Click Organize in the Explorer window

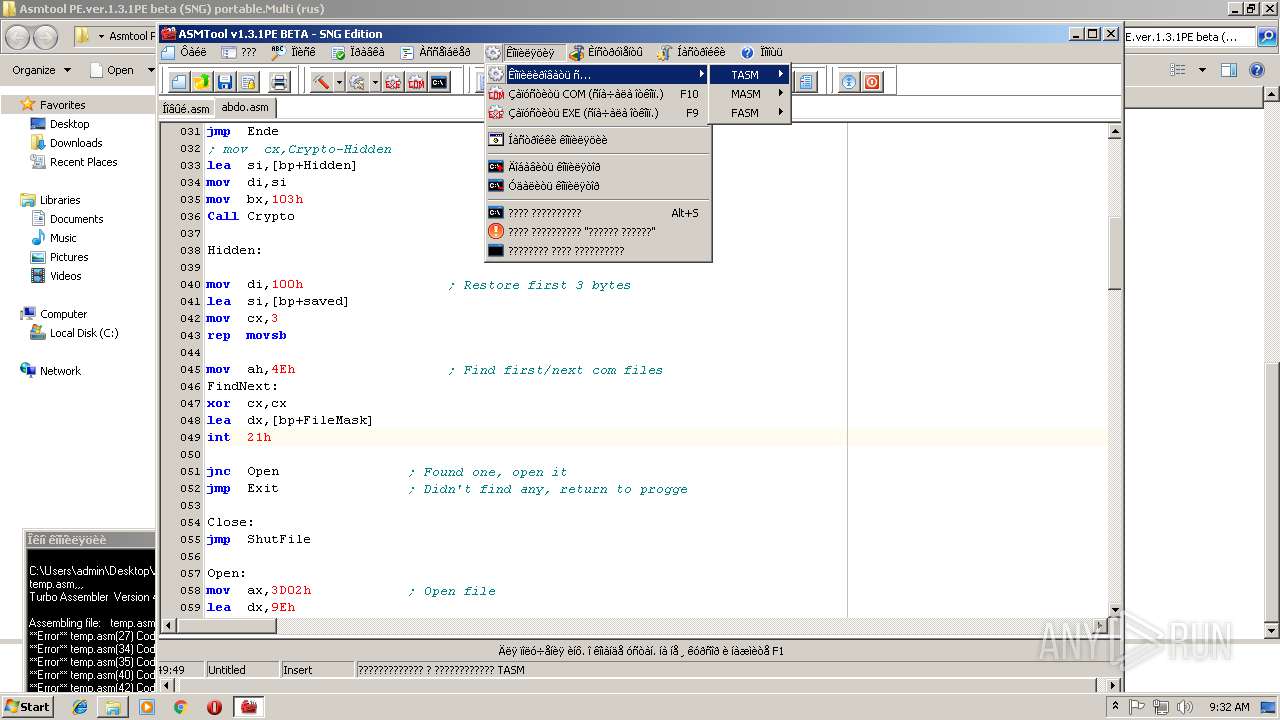(42, 70)
